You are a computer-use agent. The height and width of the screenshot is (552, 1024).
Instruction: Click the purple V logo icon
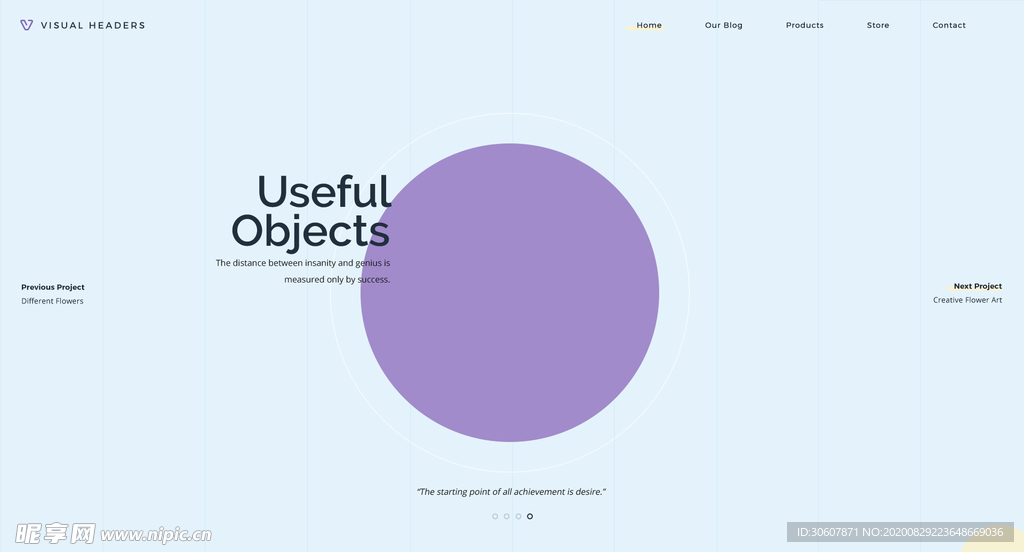pos(26,25)
